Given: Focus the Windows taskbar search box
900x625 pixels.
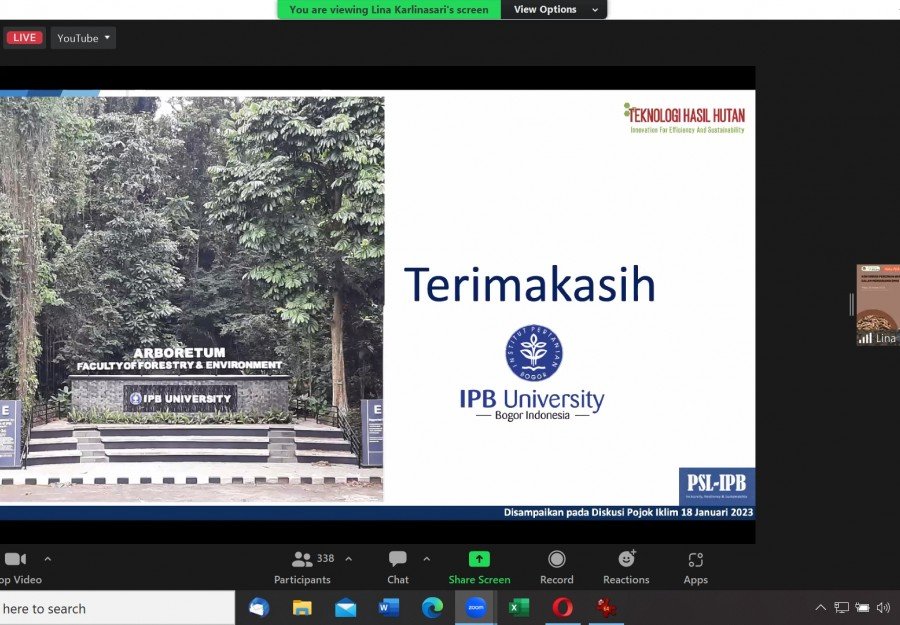Looking at the screenshot, I should click(117, 608).
